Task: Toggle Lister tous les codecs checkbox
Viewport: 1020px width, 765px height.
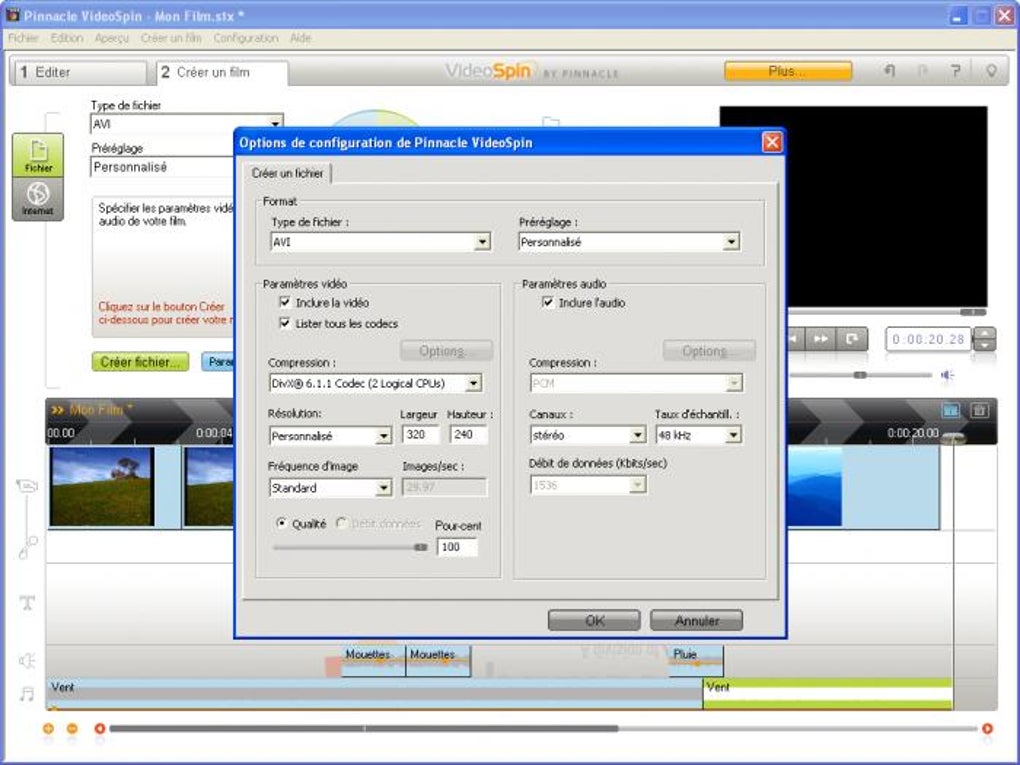Action: pos(284,323)
